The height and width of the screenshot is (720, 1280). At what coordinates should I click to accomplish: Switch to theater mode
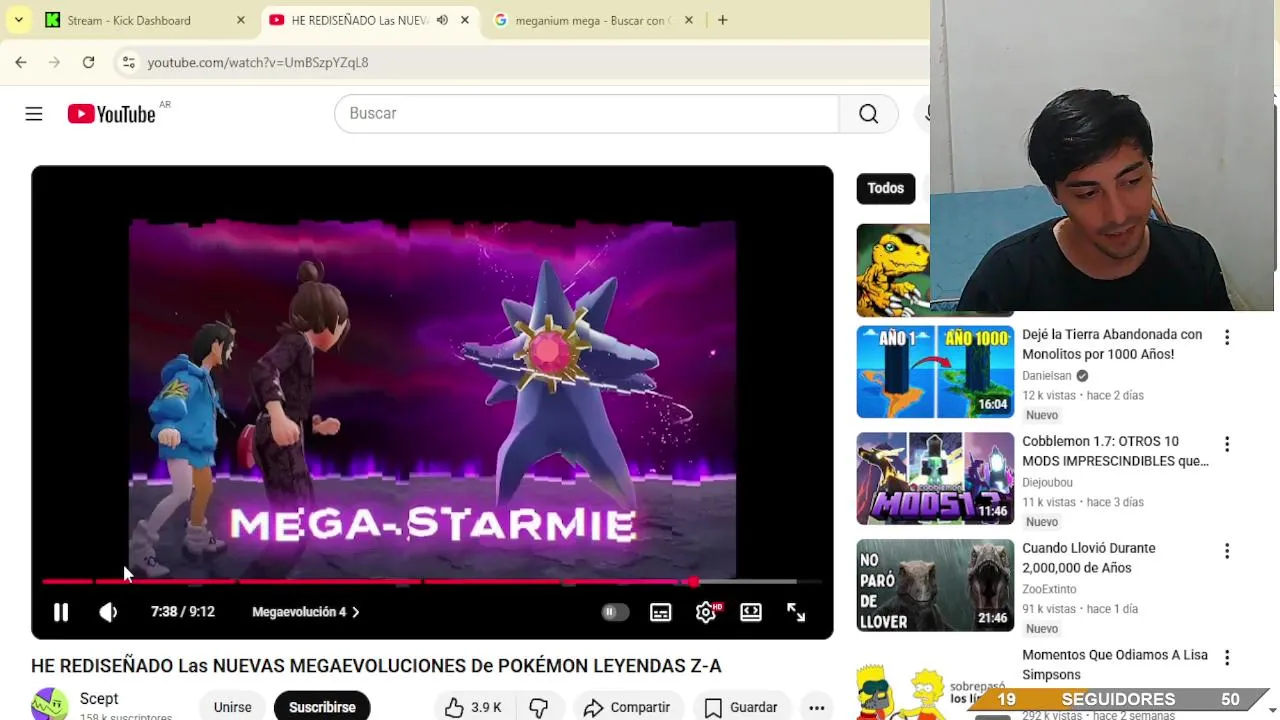(751, 612)
